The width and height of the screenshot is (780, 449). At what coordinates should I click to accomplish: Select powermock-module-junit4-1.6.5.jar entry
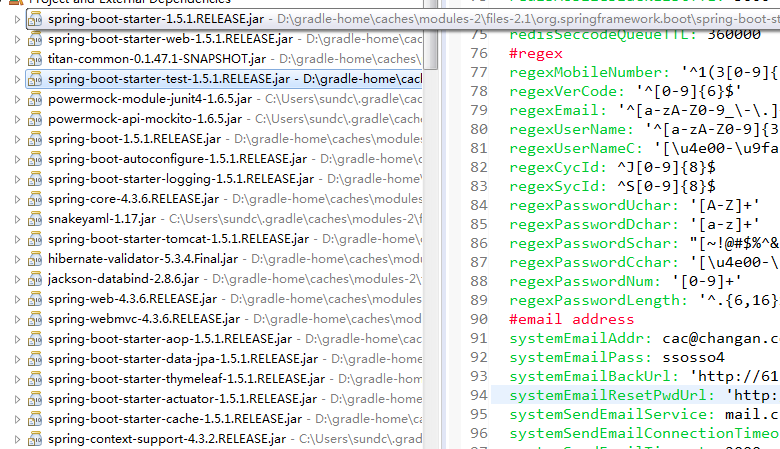[x=150, y=99]
